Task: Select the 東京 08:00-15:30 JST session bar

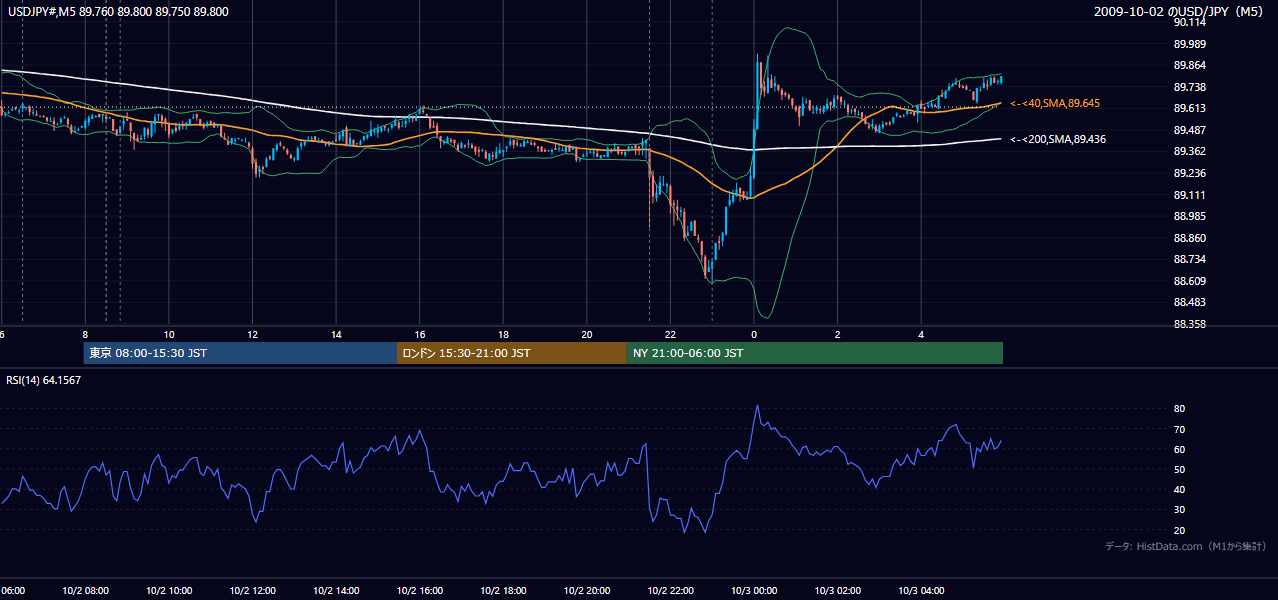Action: (x=240, y=353)
